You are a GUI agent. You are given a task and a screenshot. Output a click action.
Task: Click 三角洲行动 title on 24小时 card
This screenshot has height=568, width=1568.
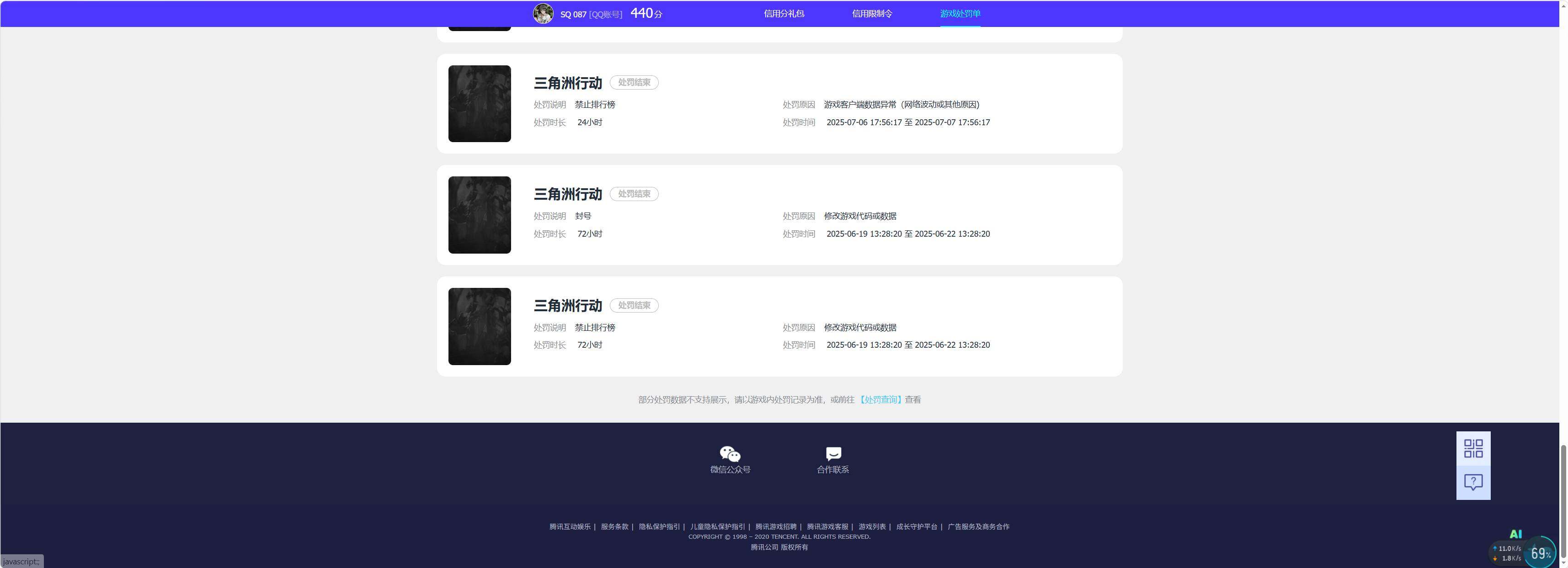(x=567, y=83)
